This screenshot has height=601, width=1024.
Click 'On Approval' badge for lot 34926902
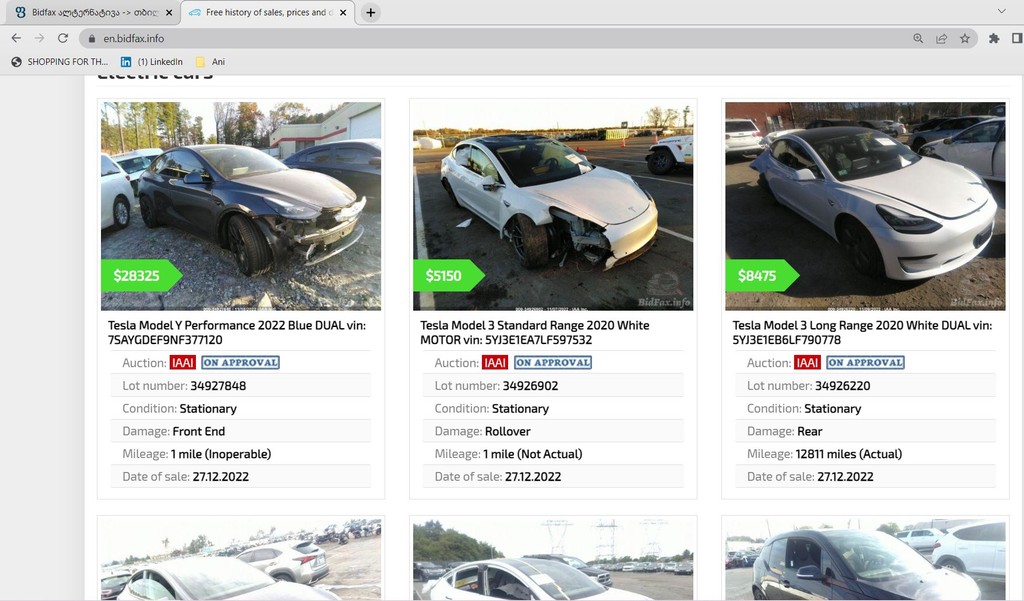(552, 363)
